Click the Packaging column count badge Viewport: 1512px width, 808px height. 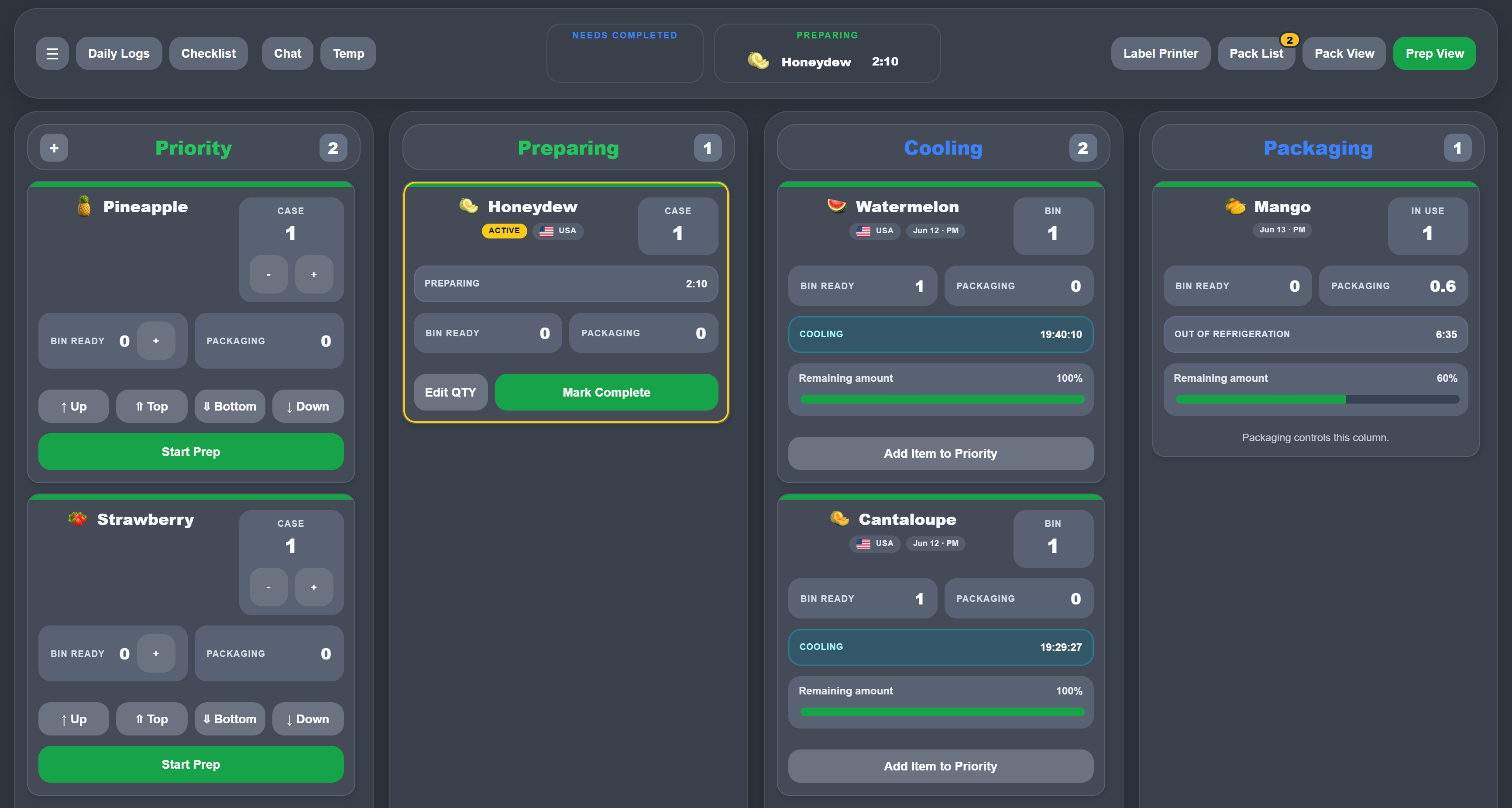1457,148
